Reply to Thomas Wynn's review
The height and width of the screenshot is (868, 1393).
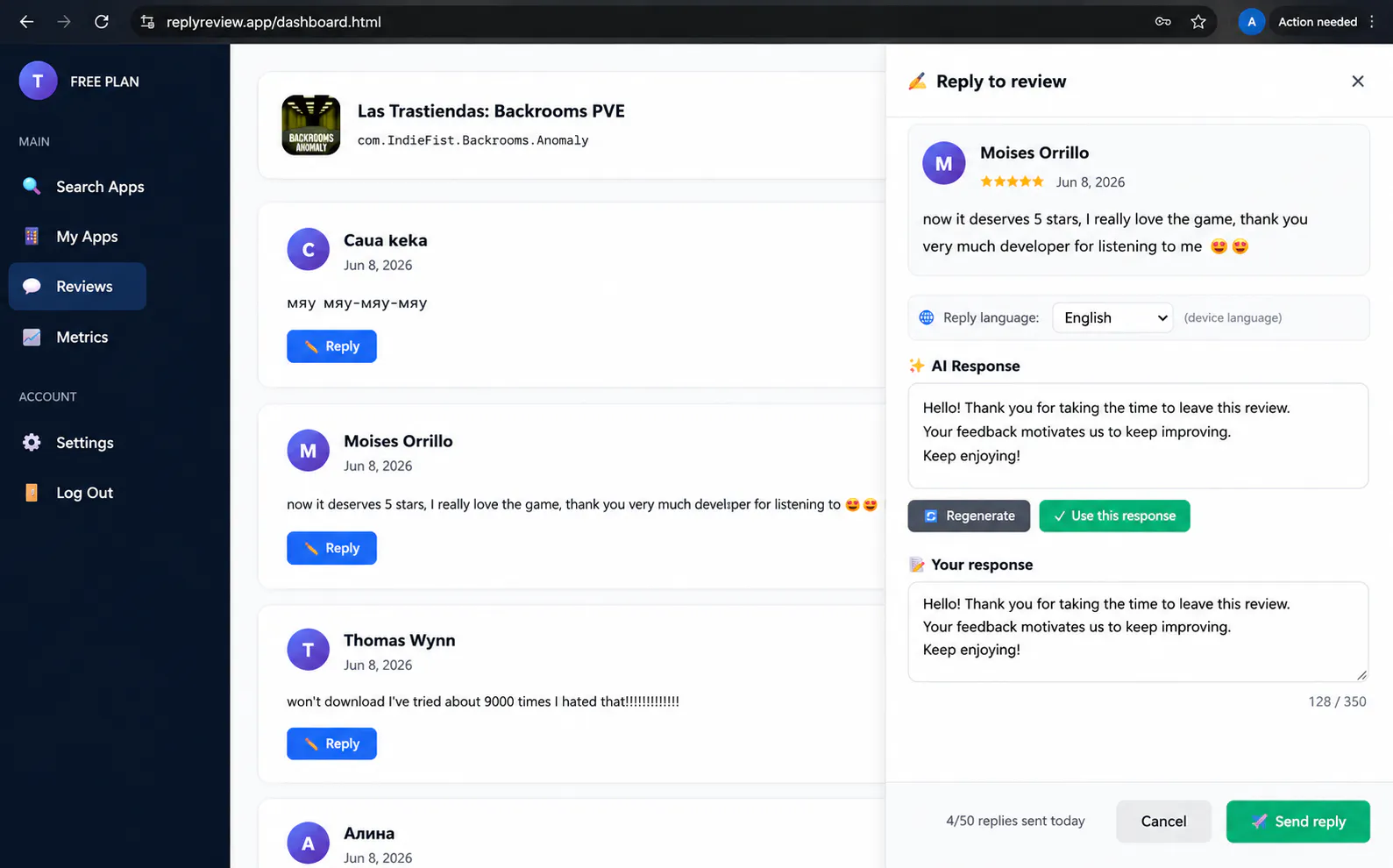[x=331, y=743]
